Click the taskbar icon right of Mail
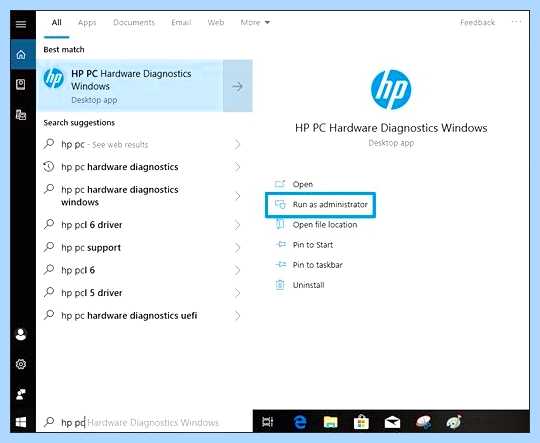This screenshot has height=443, width=540. [x=423, y=422]
